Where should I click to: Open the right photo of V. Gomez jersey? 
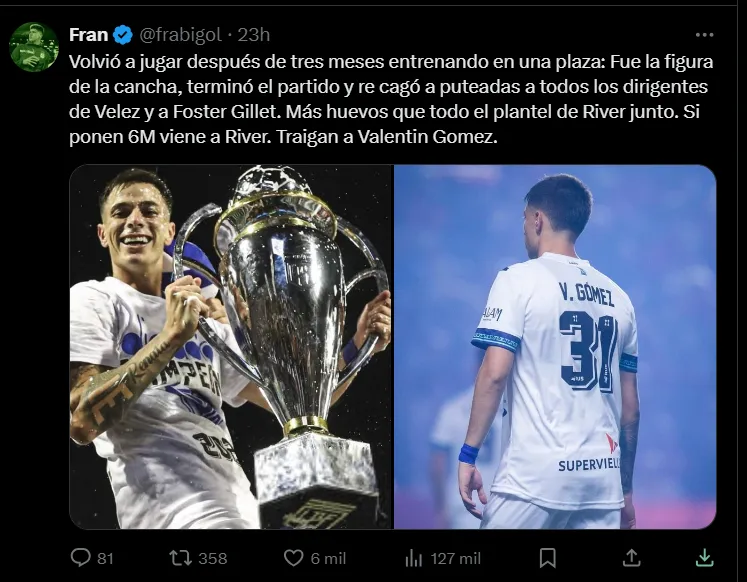point(555,346)
